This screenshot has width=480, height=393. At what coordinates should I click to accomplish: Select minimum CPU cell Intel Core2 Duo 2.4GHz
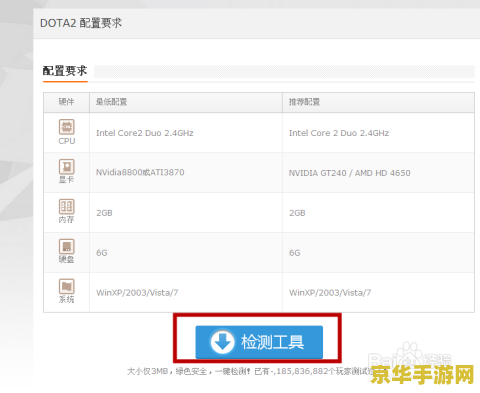pos(186,133)
